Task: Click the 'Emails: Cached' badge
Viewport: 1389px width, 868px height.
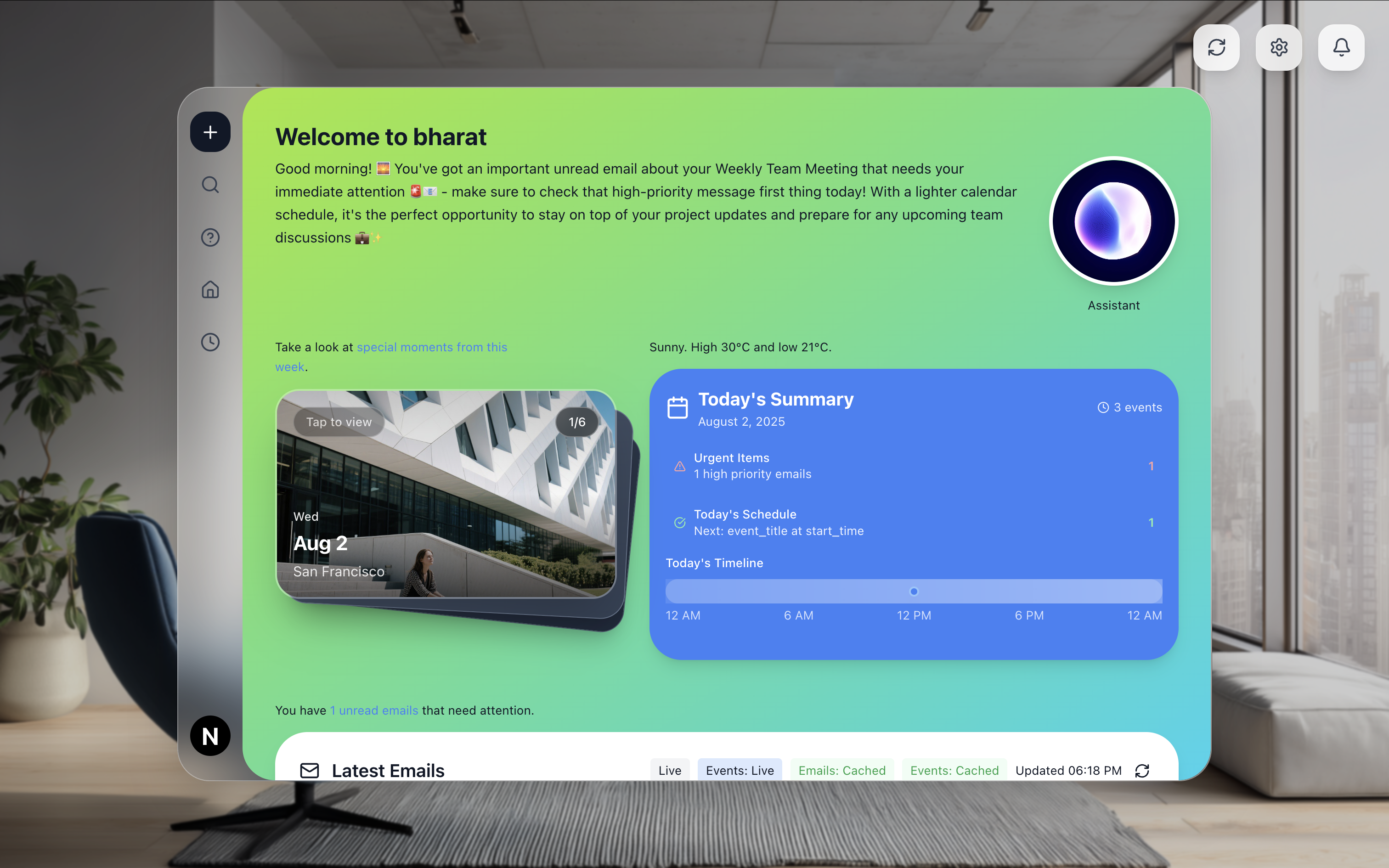Action: 841,771
